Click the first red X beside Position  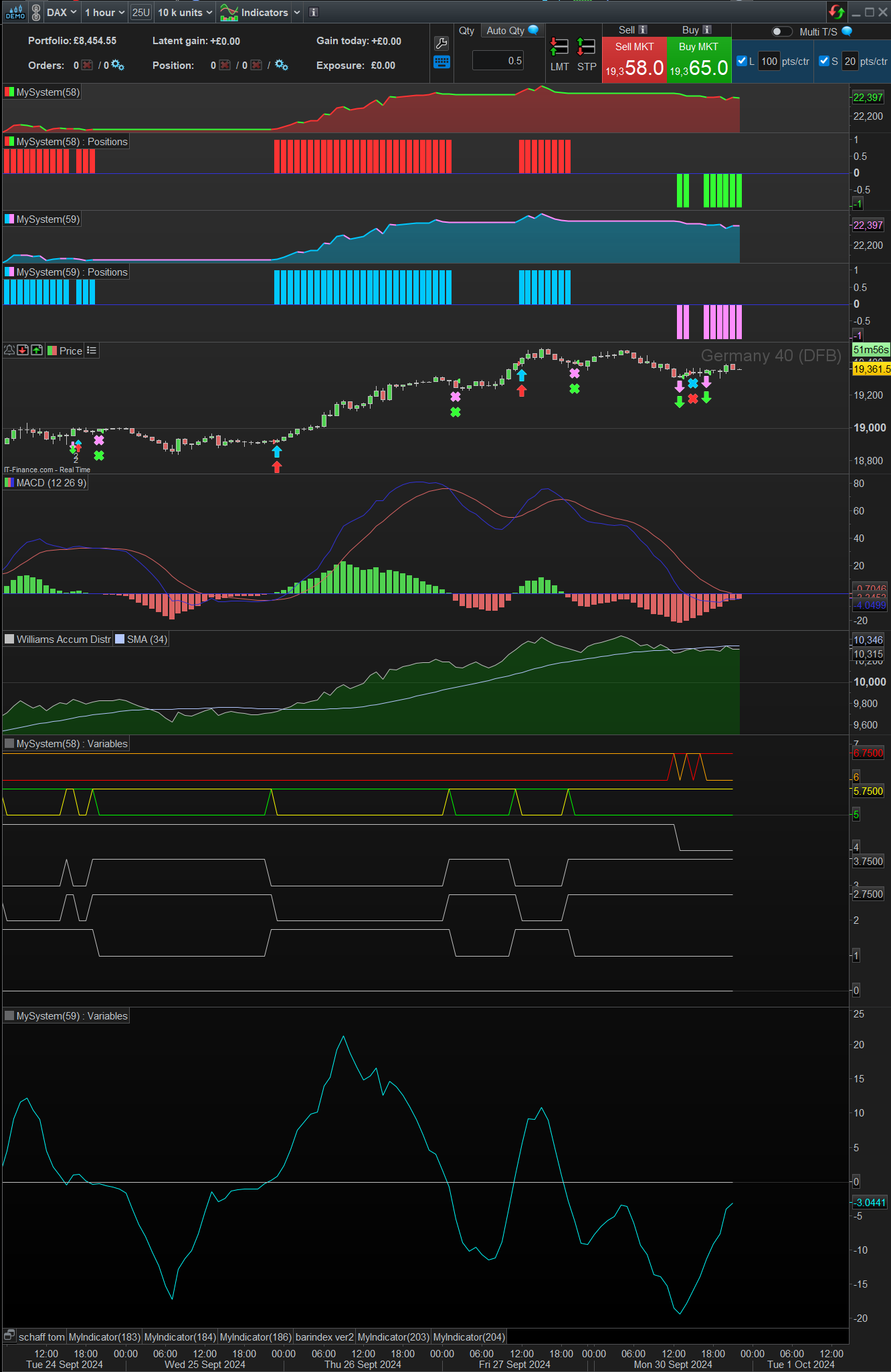225,65
